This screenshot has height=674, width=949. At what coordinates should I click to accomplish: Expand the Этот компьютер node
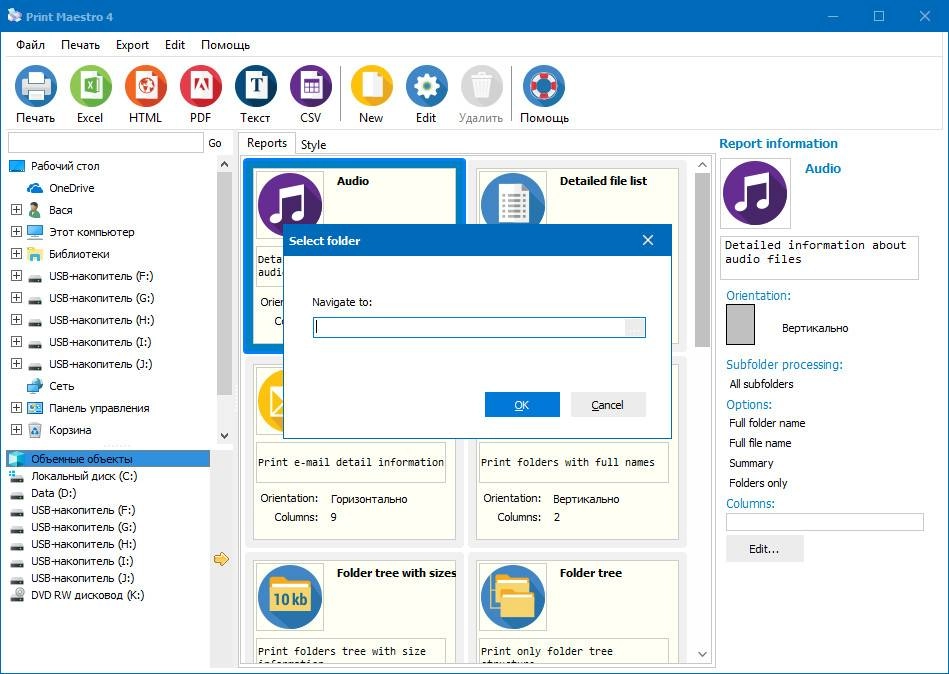click(x=16, y=232)
